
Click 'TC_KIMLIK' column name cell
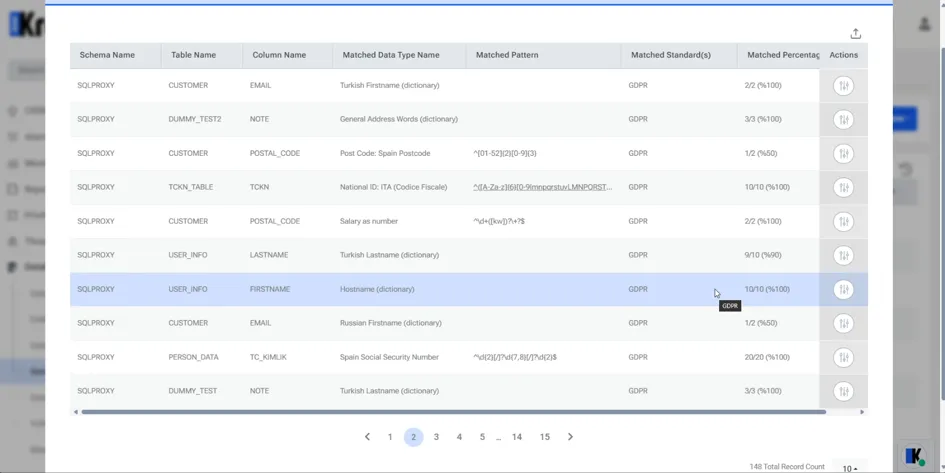(x=268, y=357)
